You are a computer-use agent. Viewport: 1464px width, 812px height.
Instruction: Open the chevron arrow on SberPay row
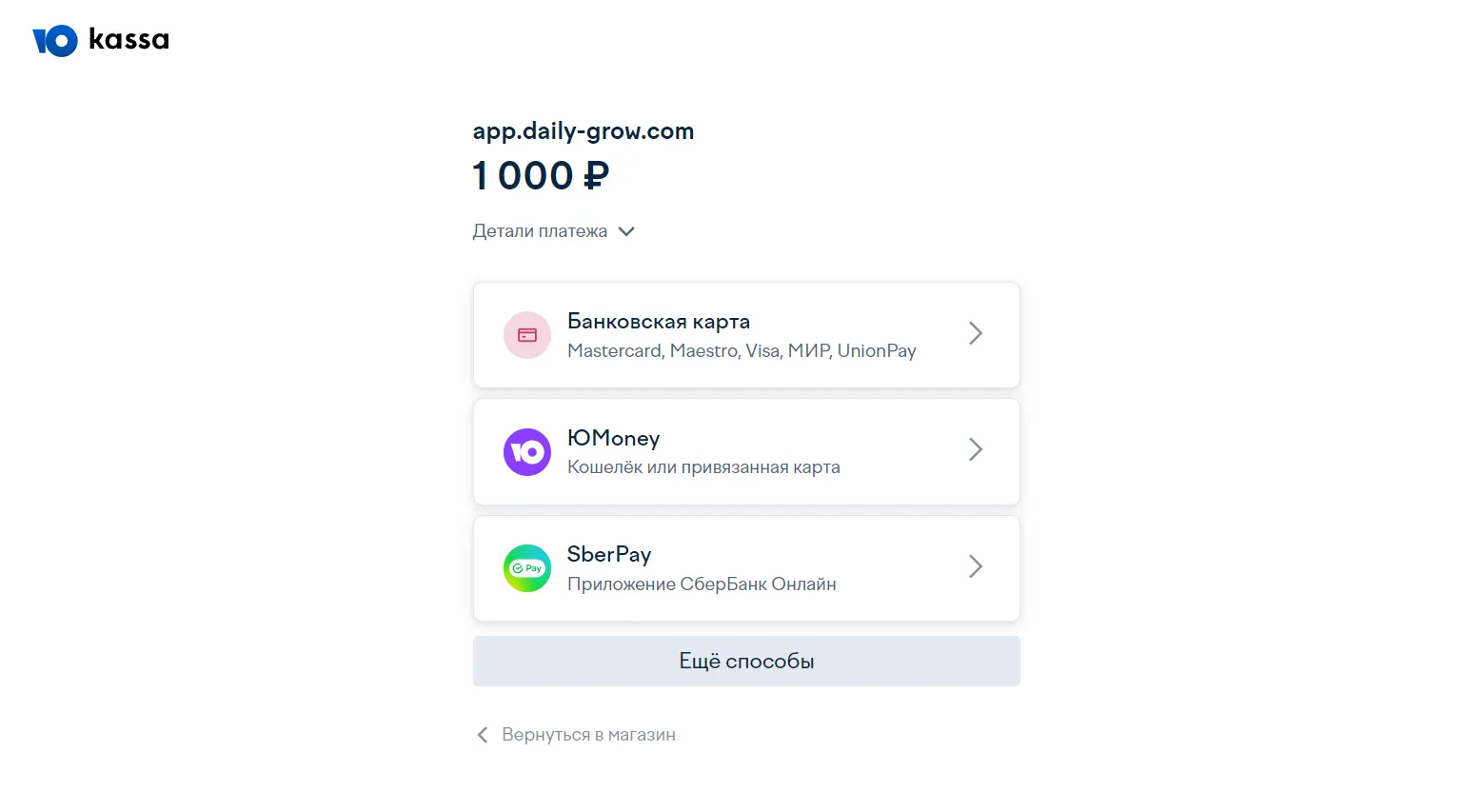[x=976, y=566]
